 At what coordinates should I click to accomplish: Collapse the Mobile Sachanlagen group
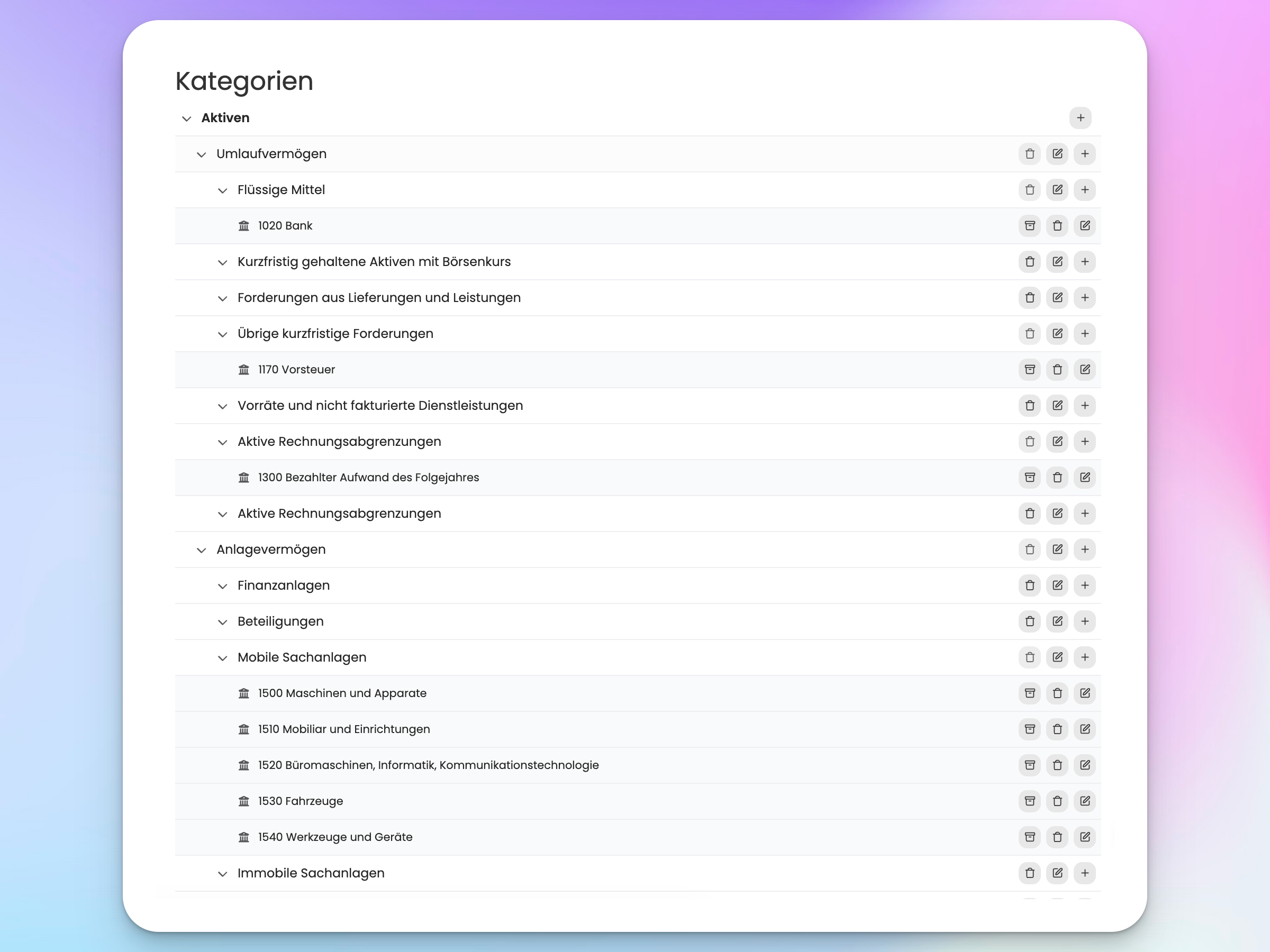[223, 657]
